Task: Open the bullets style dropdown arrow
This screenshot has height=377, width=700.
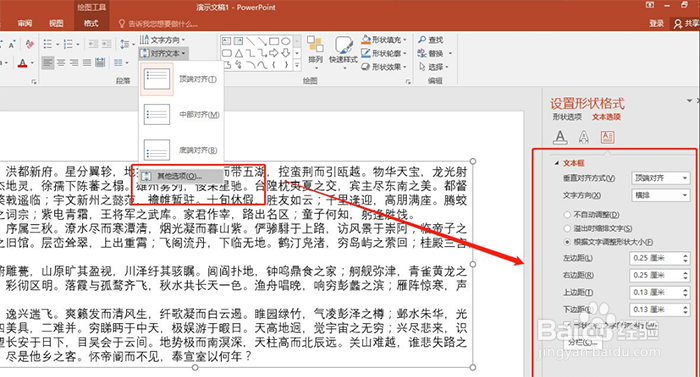Action: (x=57, y=44)
